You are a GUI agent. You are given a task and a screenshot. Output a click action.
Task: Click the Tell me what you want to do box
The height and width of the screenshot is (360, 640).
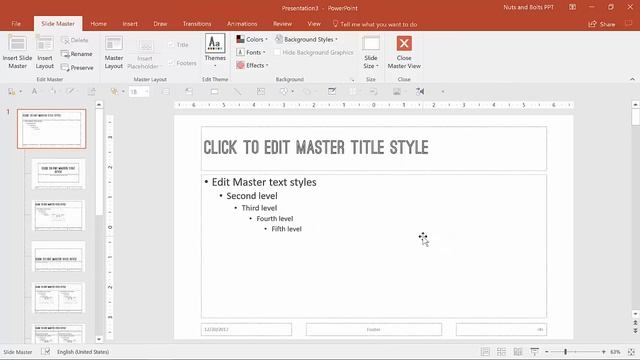(x=375, y=24)
